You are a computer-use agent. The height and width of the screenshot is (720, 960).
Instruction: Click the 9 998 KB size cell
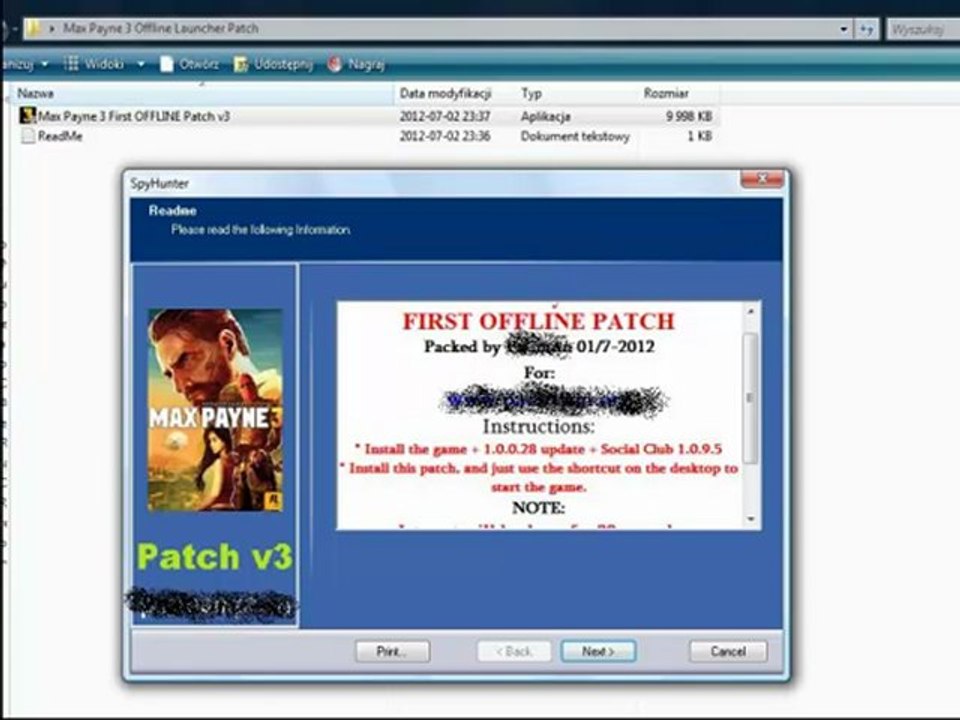tap(689, 116)
